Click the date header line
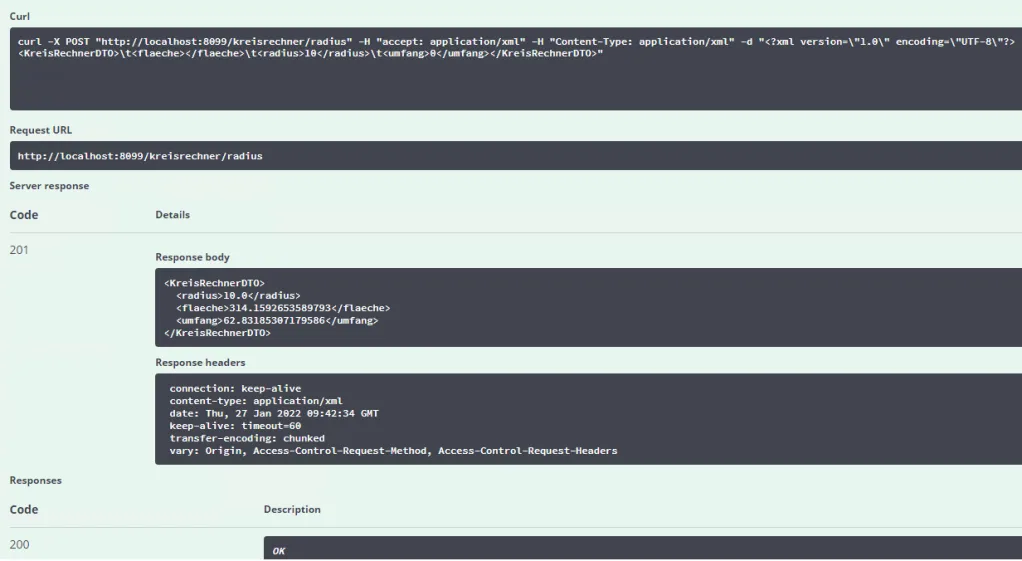The width and height of the screenshot is (1022, 561). pyautogui.click(x=274, y=413)
